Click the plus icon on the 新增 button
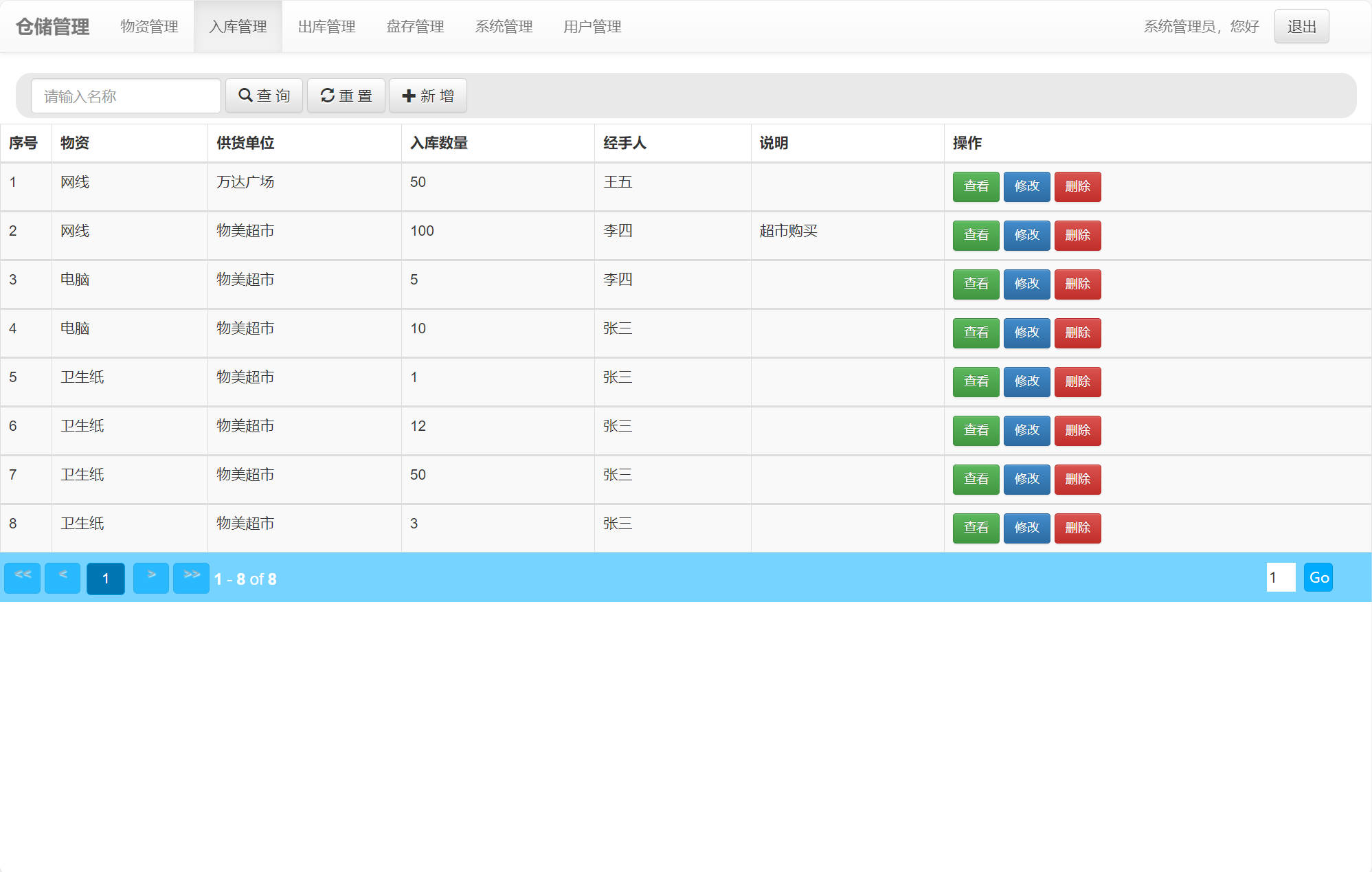This screenshot has width=1372, height=872. tap(408, 96)
